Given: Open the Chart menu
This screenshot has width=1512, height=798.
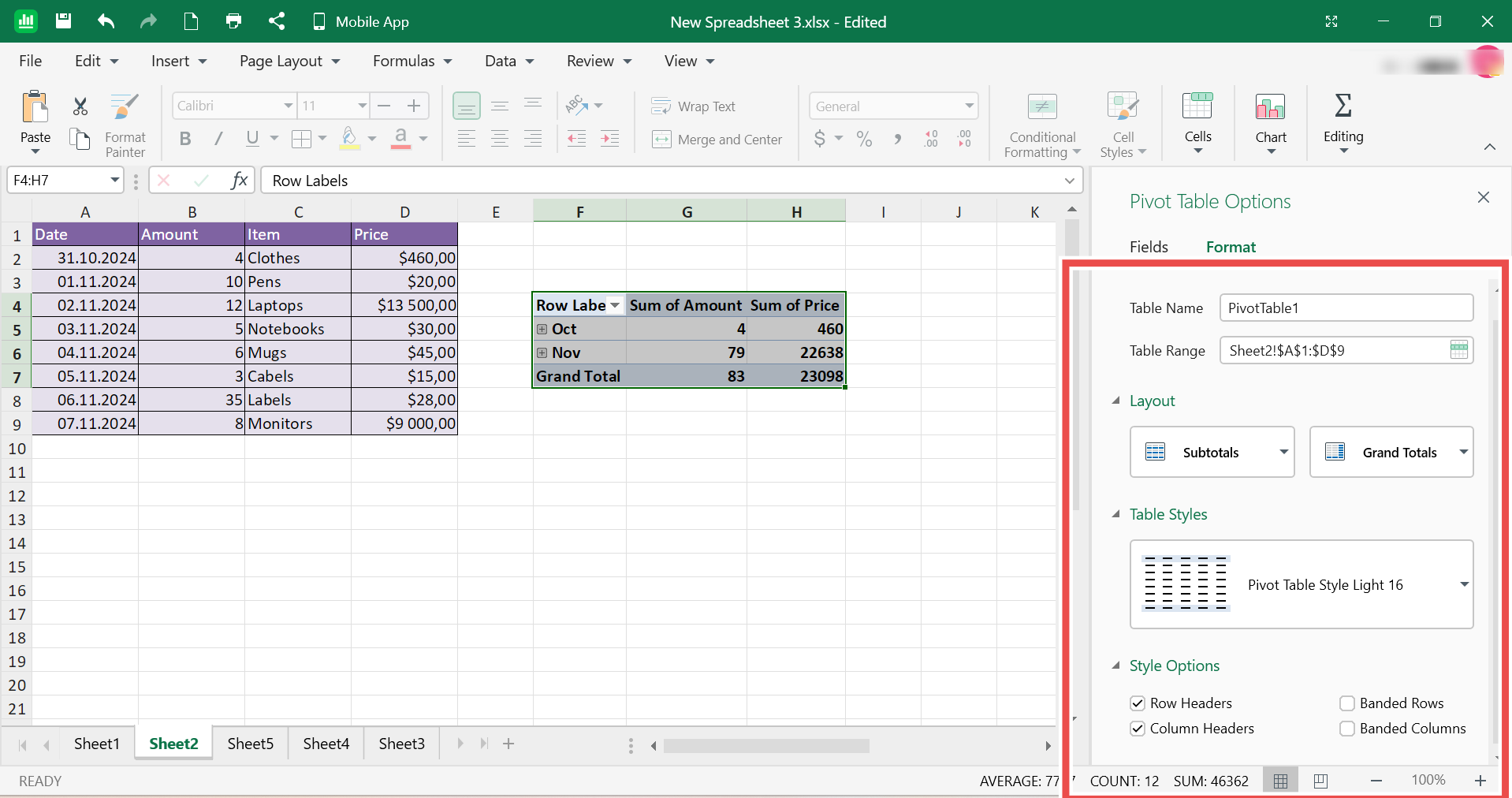Looking at the screenshot, I should 1271,122.
